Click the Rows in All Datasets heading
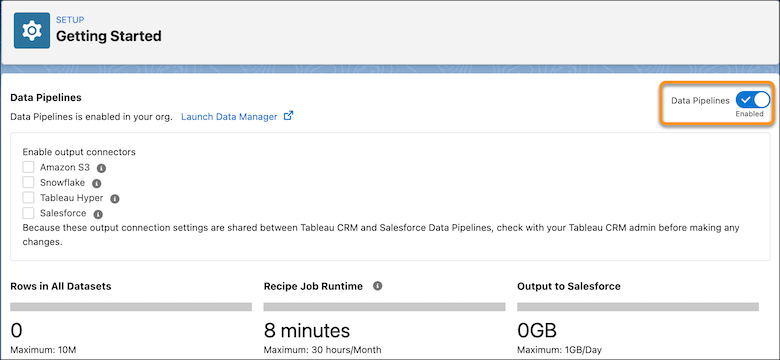 pyautogui.click(x=61, y=286)
